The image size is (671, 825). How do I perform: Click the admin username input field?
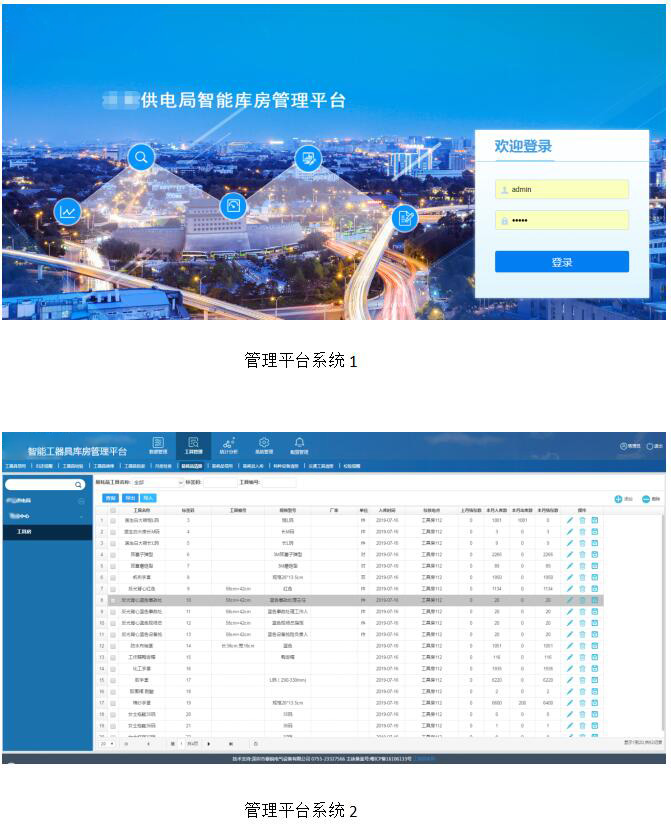[x=567, y=189]
